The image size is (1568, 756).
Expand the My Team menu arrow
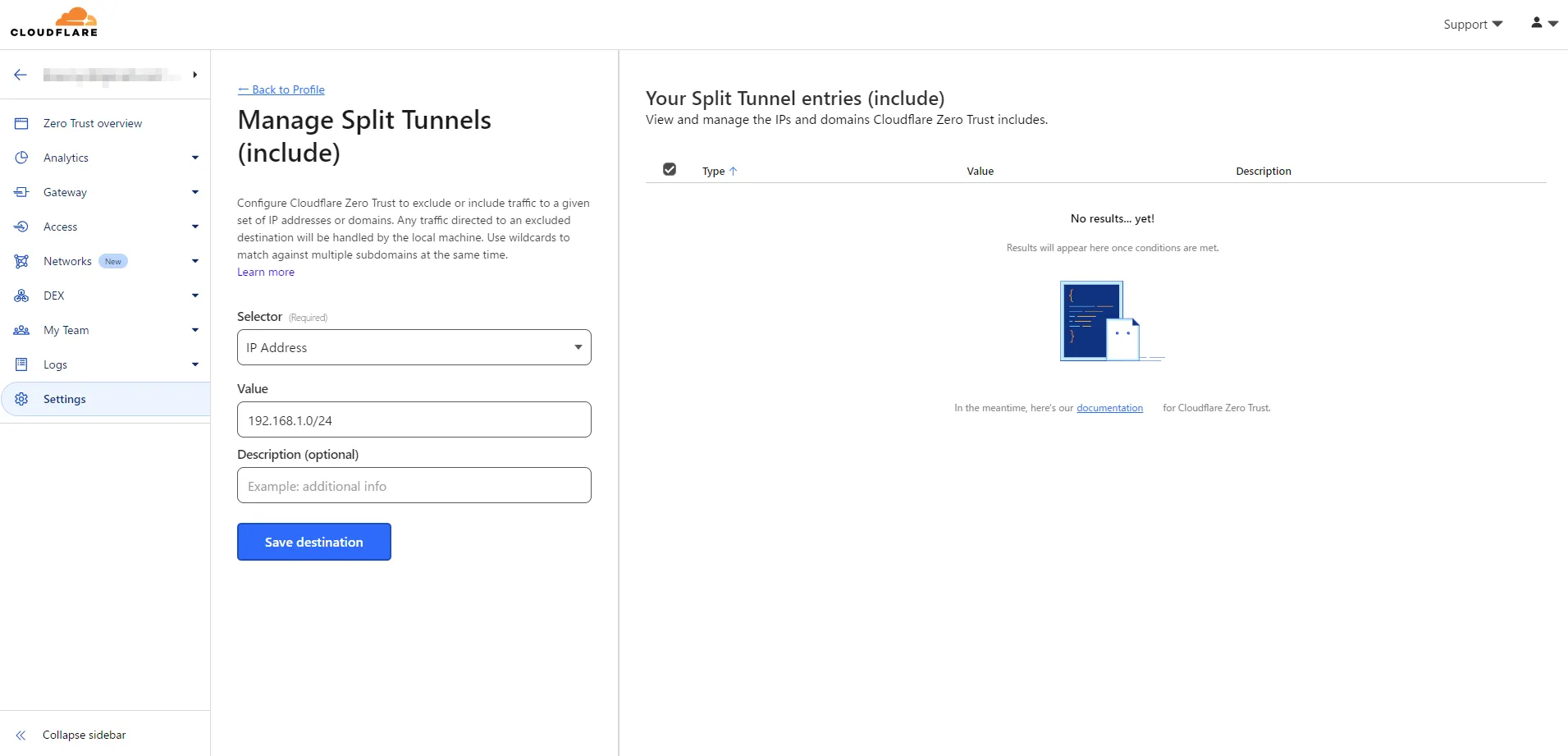pos(194,330)
